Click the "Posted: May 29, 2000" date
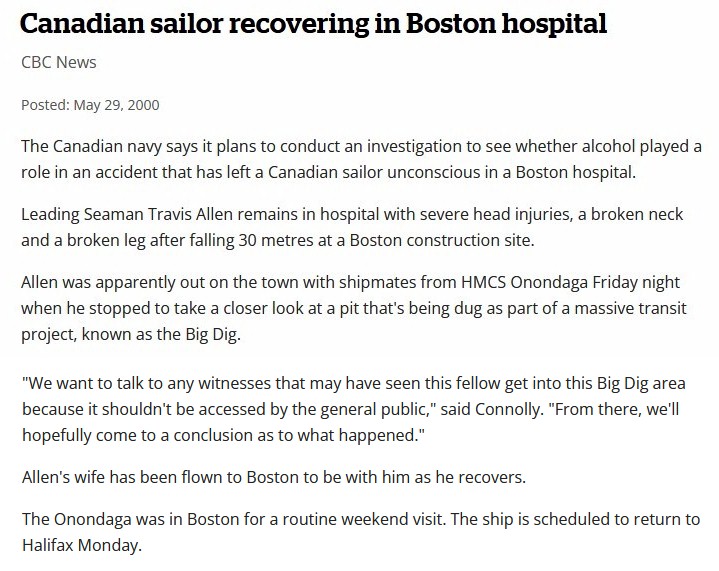Screen dimensions: 719x571 tap(91, 105)
